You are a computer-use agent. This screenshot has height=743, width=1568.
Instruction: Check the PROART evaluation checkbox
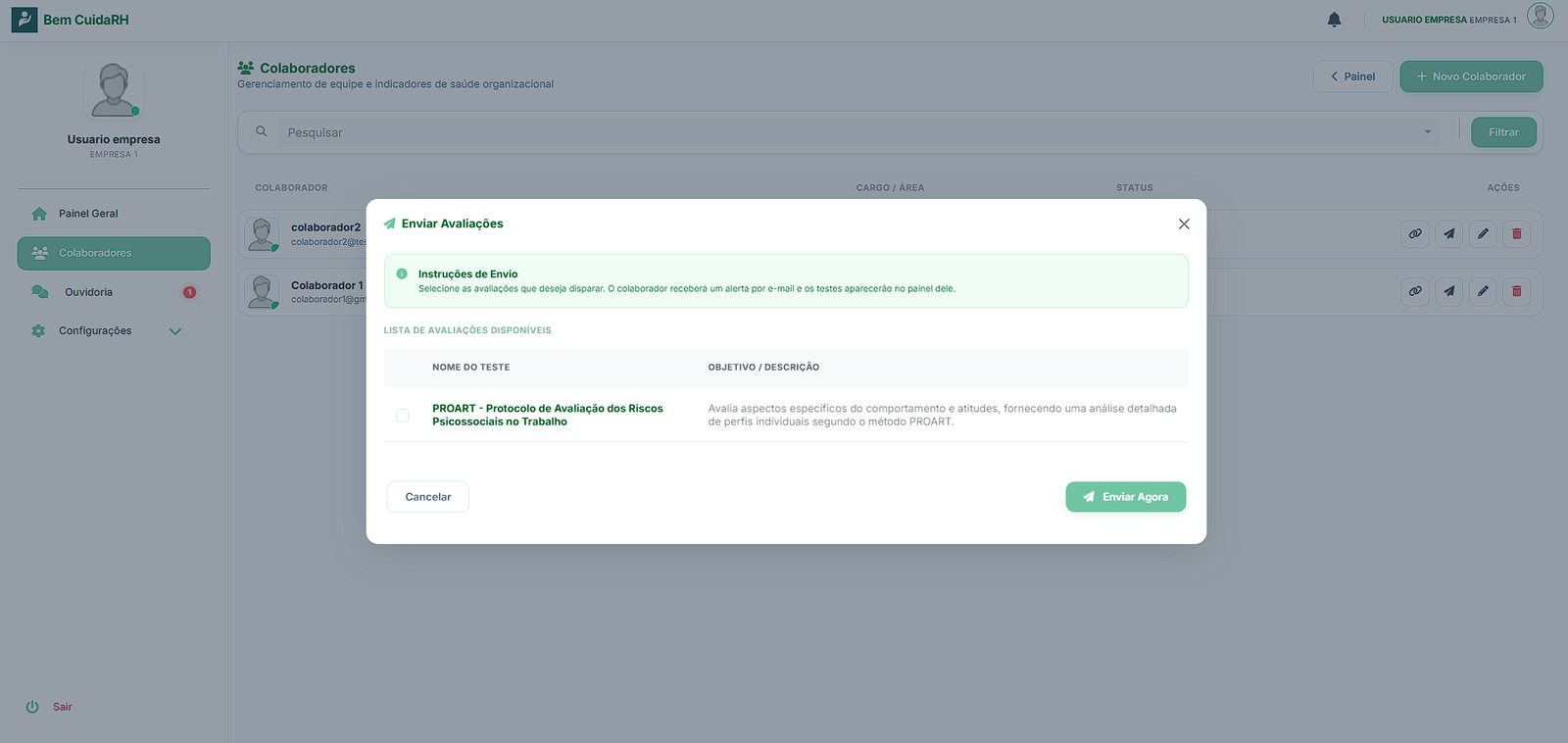402,416
